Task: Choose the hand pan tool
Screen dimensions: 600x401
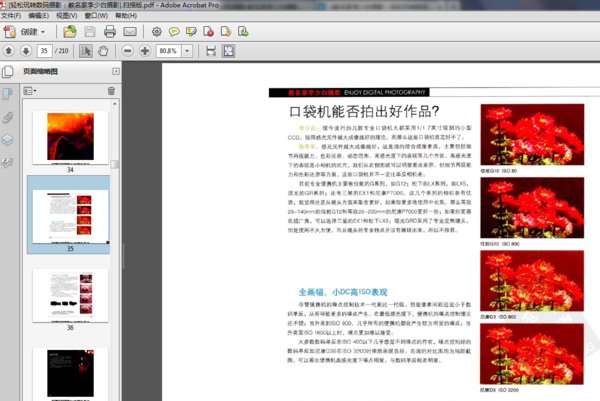Action: pyautogui.click(x=103, y=51)
